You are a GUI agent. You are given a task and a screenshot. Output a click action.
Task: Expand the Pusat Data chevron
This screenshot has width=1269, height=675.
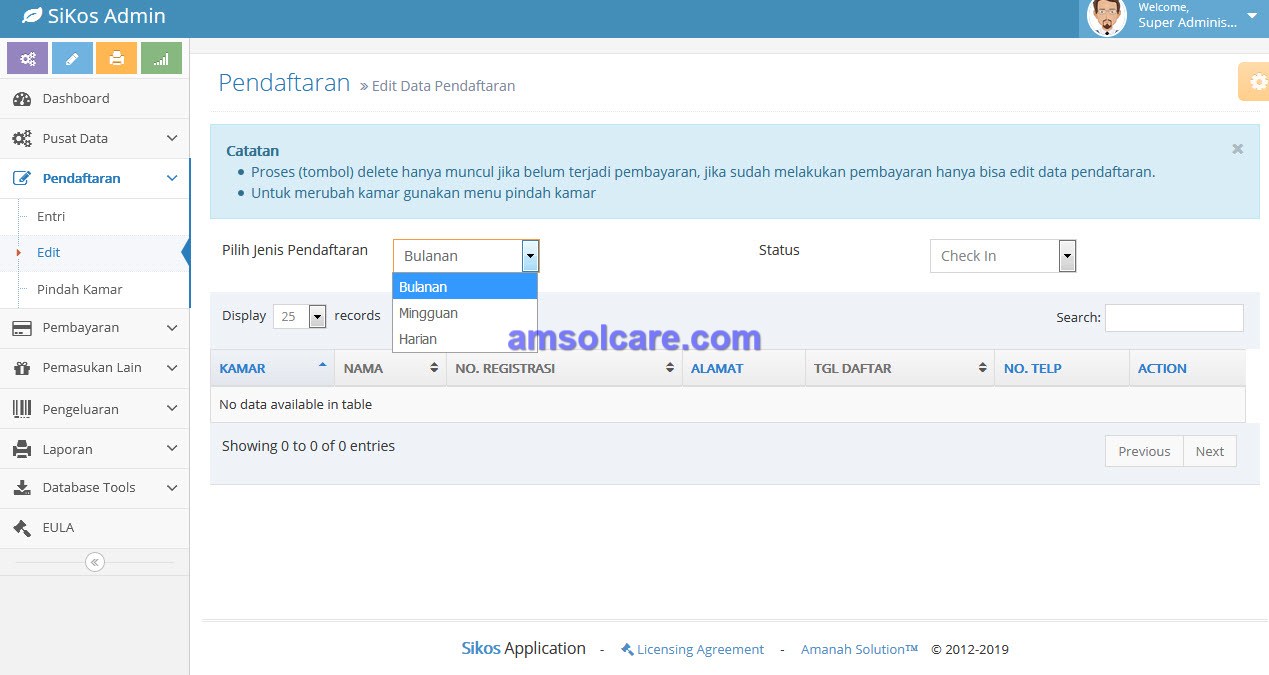172,139
